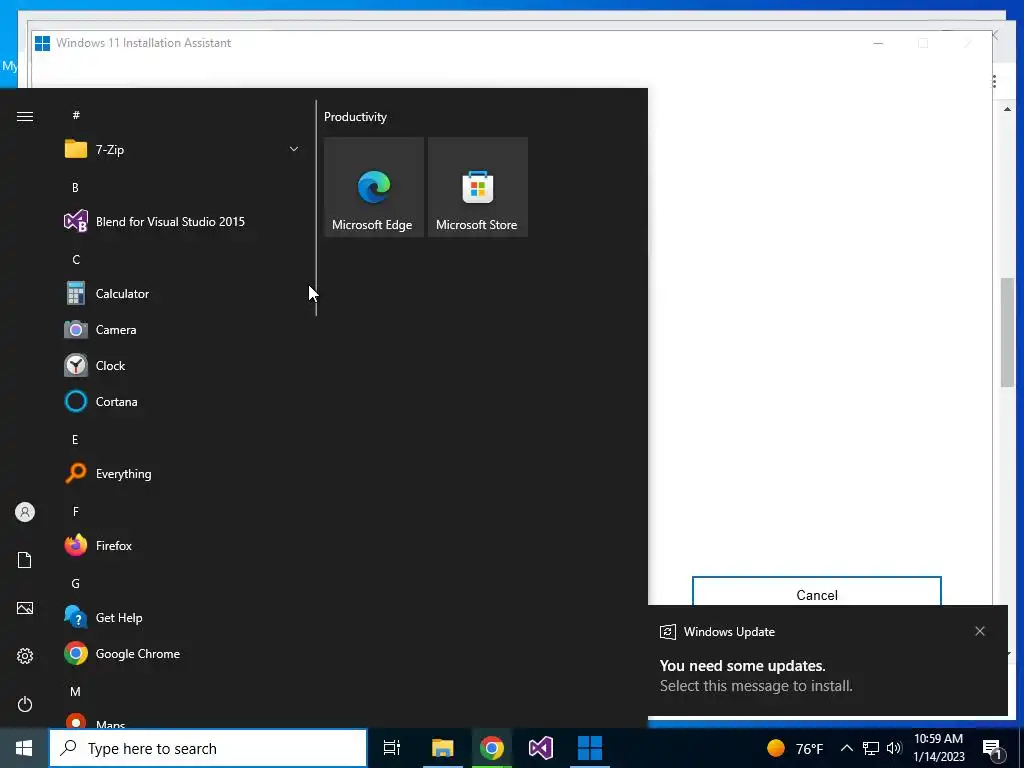Image resolution: width=1024 pixels, height=768 pixels.
Task: Click the Productivity group title
Action: [x=355, y=117]
